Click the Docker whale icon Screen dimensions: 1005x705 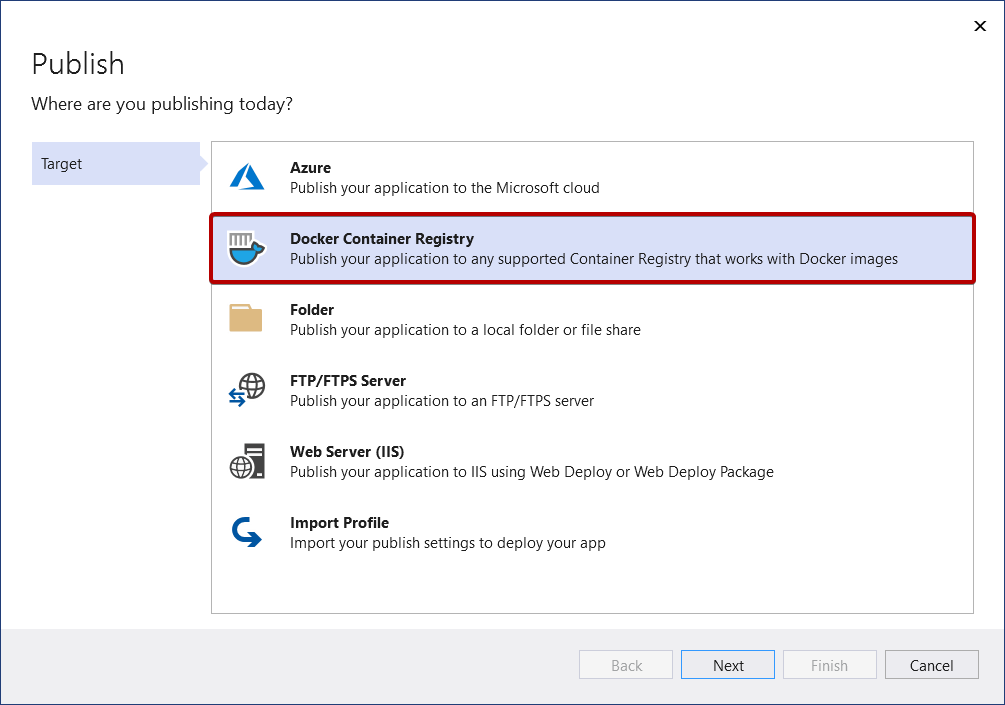click(x=247, y=248)
